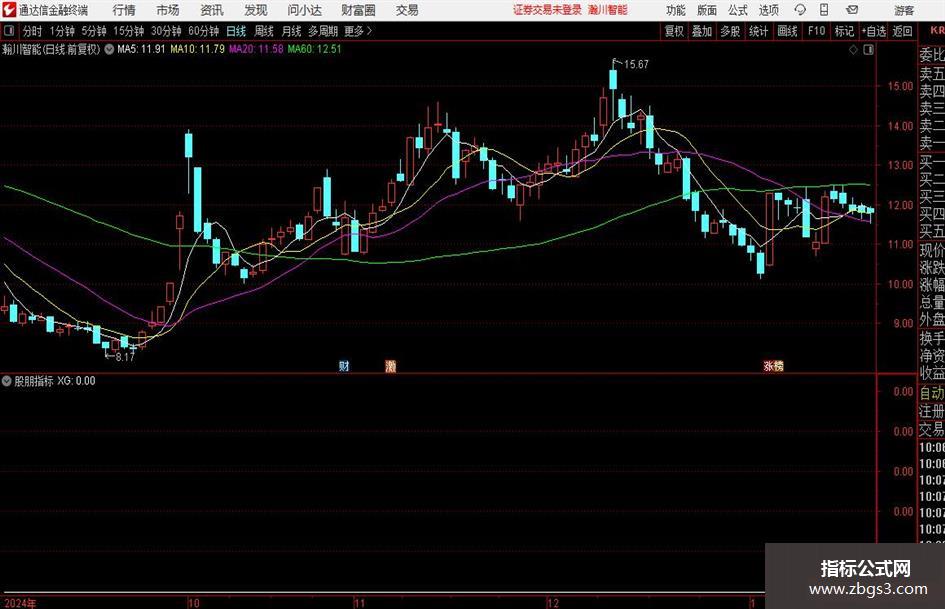Select the 日线 daily period tab
This screenshot has height=609, width=945.
pyautogui.click(x=236, y=31)
